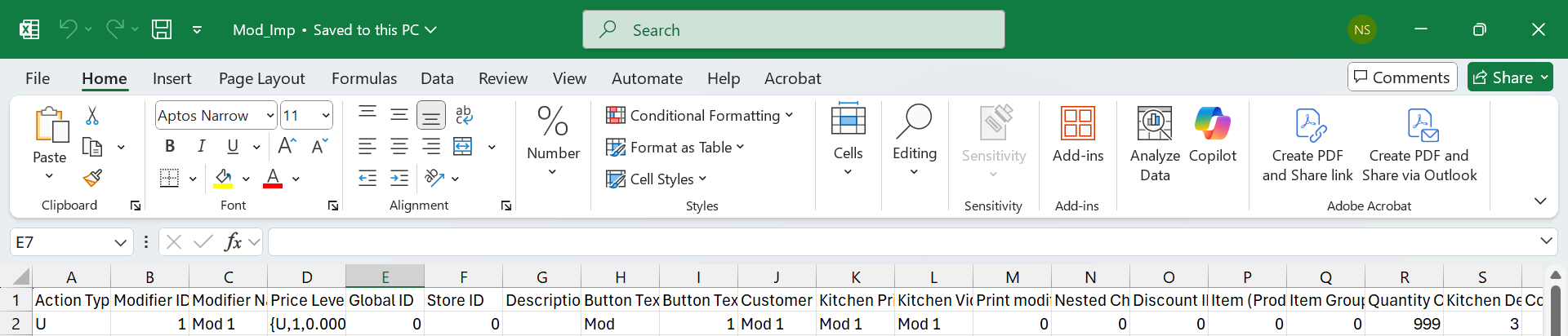Viewport: 1568px width, 336px height.
Task: Align text left icon
Action: [367, 147]
